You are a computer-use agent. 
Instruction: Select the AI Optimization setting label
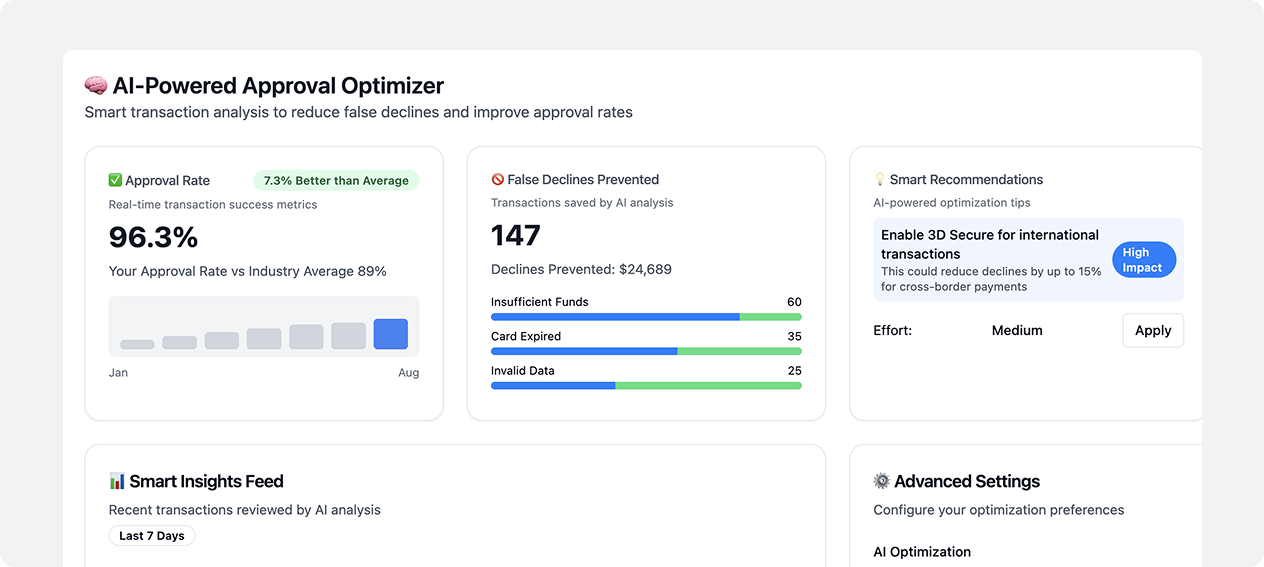(922, 552)
